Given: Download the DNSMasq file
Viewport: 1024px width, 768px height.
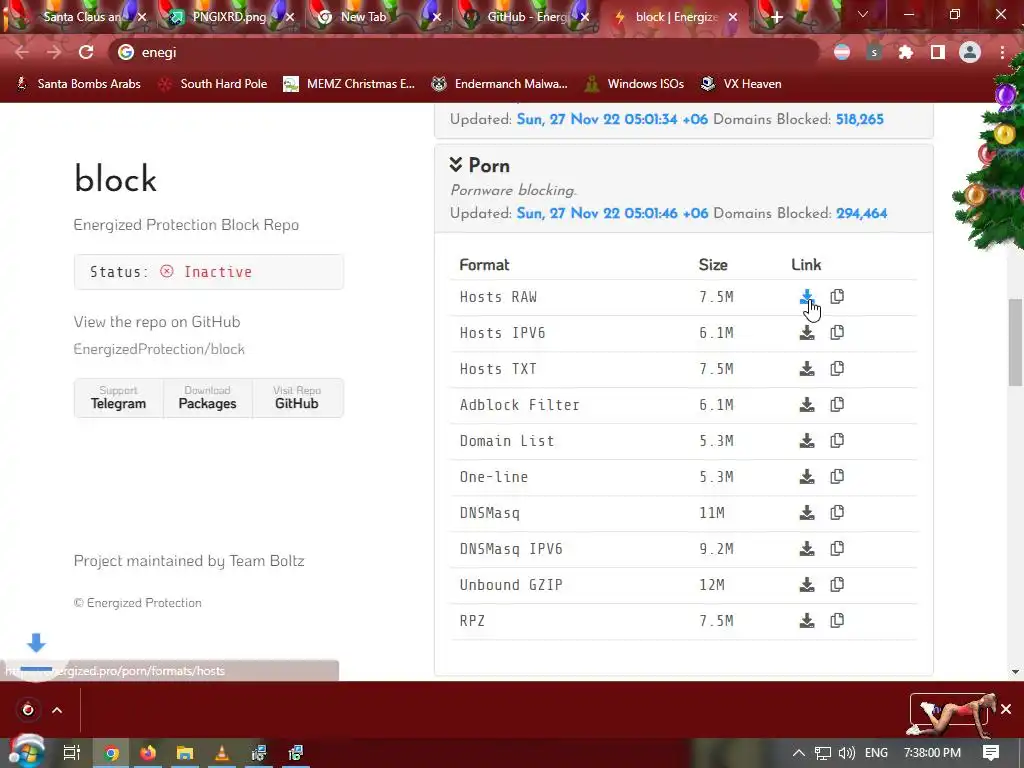Looking at the screenshot, I should tap(807, 512).
